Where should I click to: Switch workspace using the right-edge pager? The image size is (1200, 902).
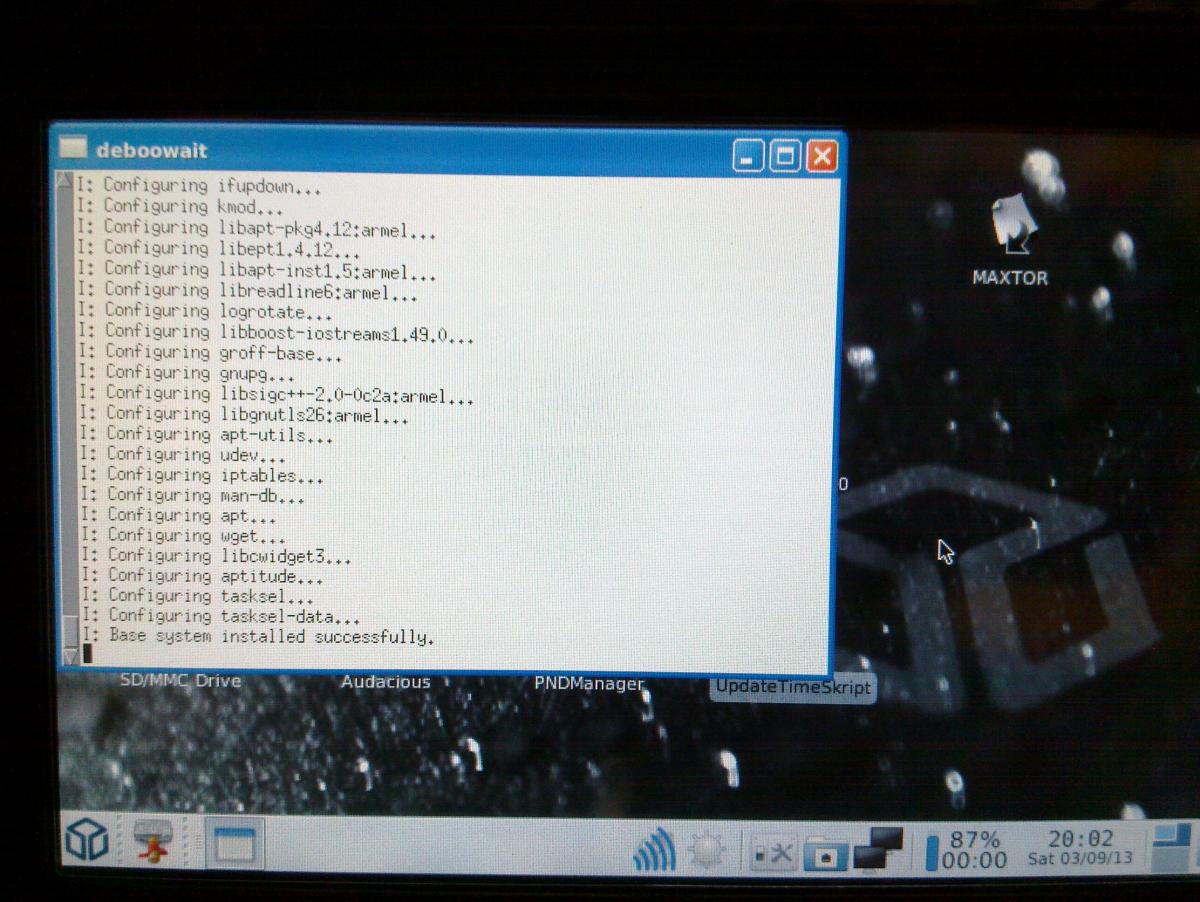click(x=1171, y=848)
